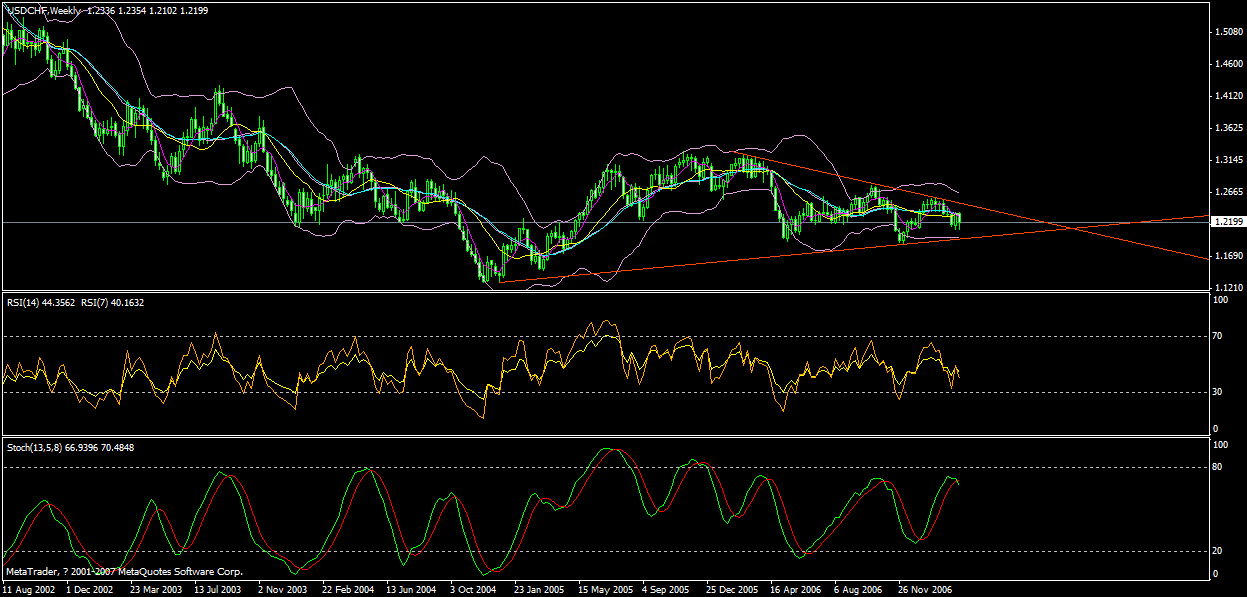Click the 80 level on Stochastic scale
The width and height of the screenshot is (1247, 597).
[1217, 467]
